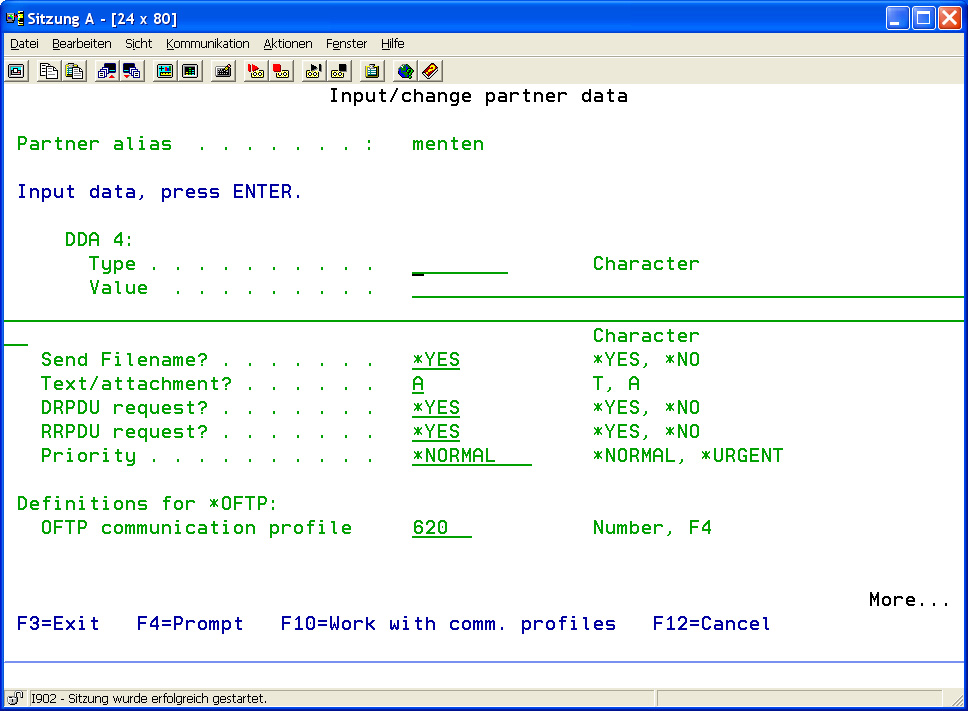The image size is (968, 711).
Task: Open the Datei menu
Action: pyautogui.click(x=24, y=44)
